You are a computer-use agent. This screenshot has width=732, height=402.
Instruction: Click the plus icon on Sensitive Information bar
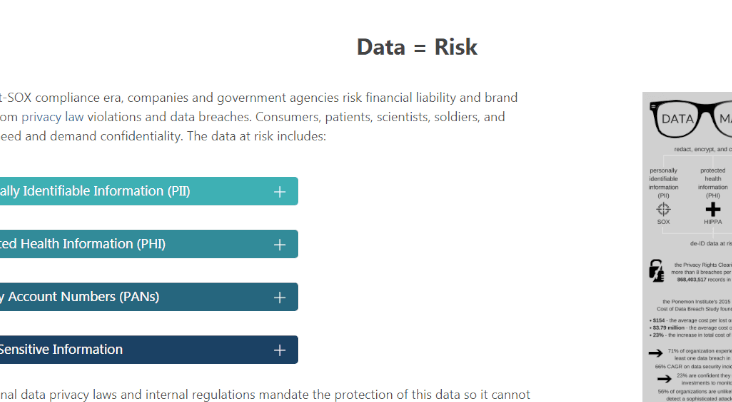tap(280, 350)
